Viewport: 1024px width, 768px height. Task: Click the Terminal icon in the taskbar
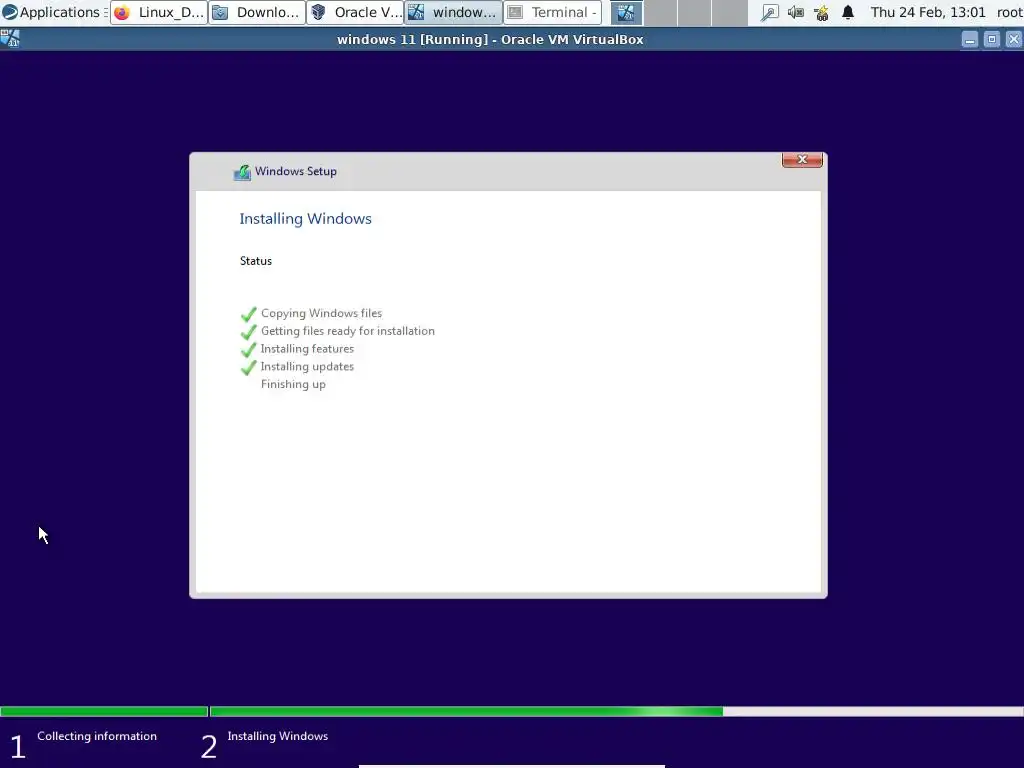pos(515,12)
